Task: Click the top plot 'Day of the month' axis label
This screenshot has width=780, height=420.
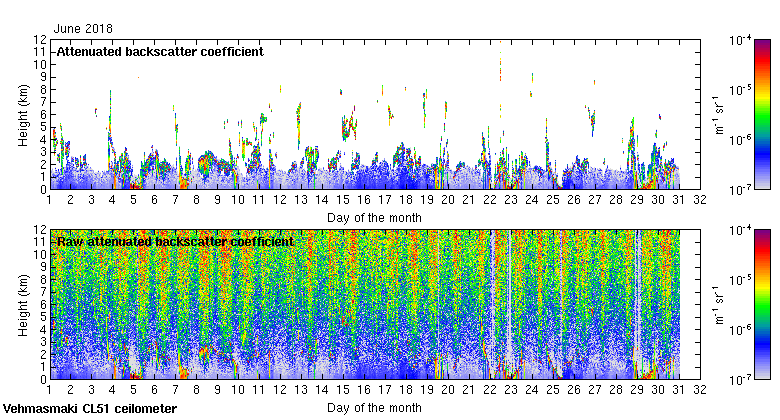Action: pyautogui.click(x=374, y=218)
